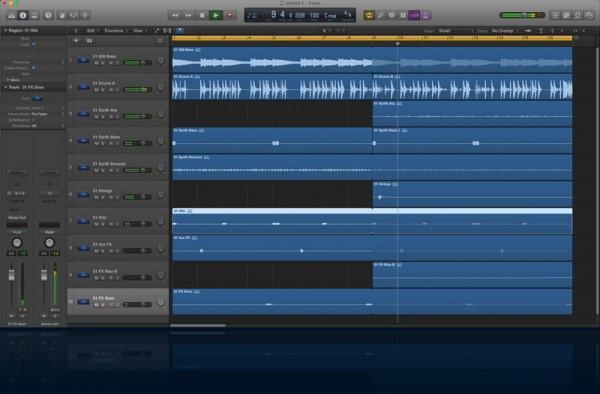Screen dimensions: 600x394
Task: Toggle the Inspector button in toolbar
Action: point(23,15)
